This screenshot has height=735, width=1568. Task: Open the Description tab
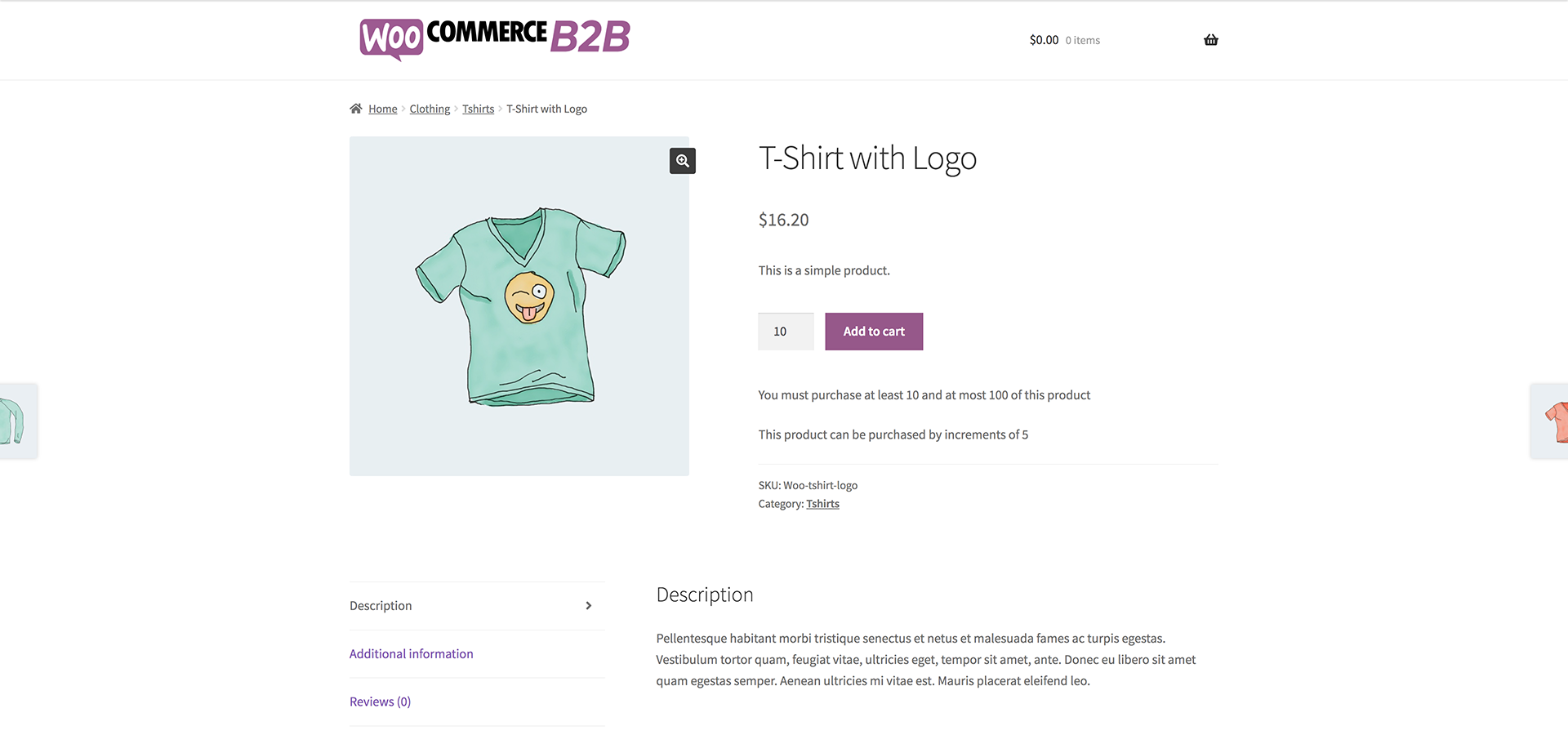coord(381,606)
